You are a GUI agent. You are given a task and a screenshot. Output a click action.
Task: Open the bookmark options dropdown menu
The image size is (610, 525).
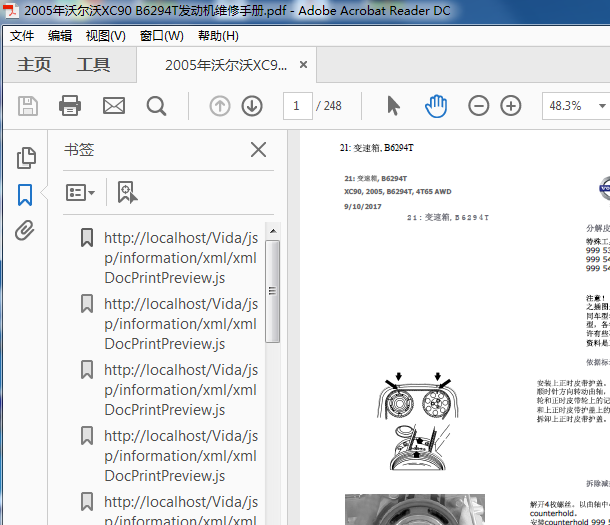coord(80,192)
